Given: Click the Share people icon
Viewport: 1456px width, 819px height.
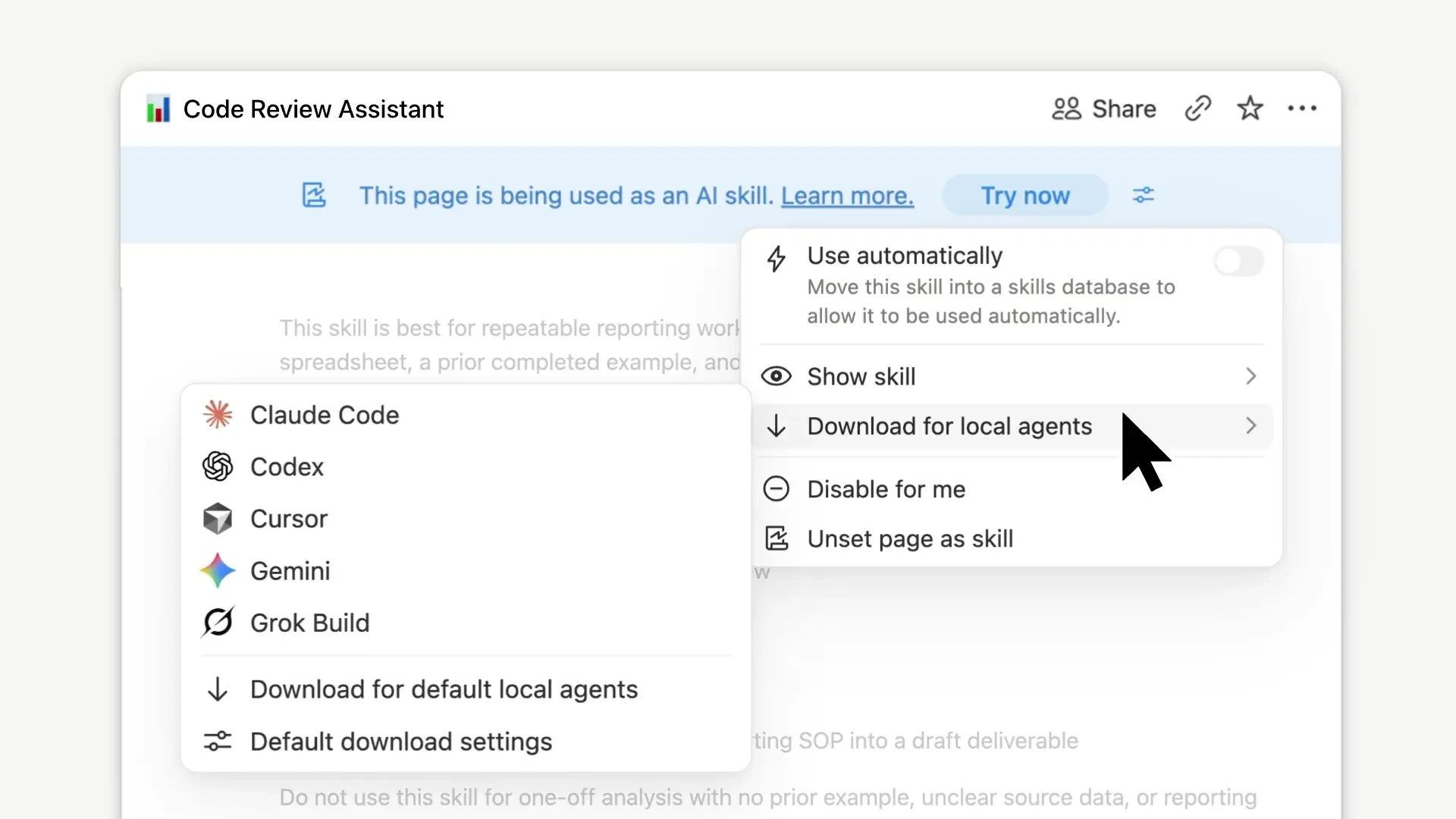Looking at the screenshot, I should [x=1066, y=109].
